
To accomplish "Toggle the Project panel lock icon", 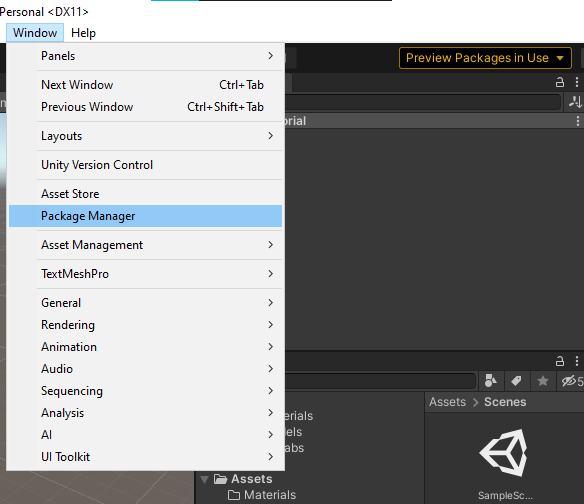I will pyautogui.click(x=560, y=361).
